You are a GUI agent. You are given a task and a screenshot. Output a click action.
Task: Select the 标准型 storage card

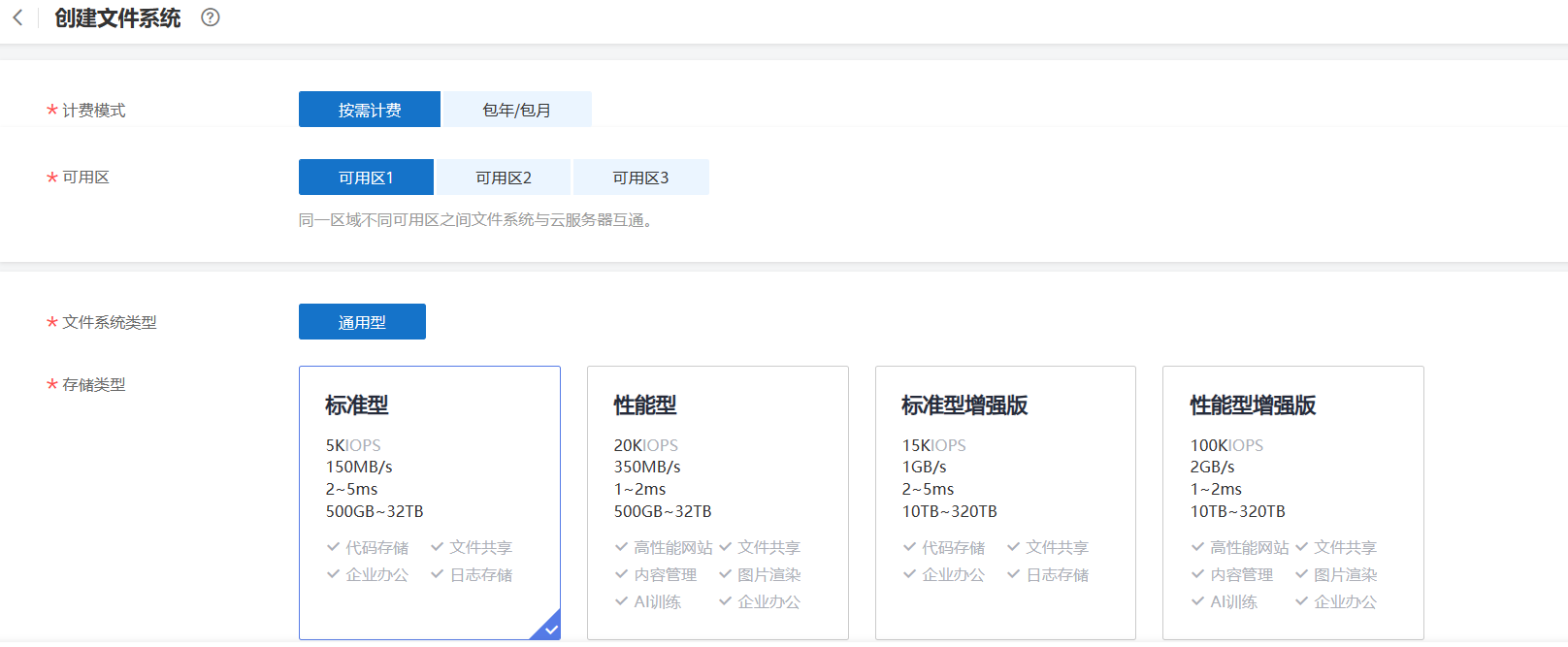pyautogui.click(x=429, y=485)
